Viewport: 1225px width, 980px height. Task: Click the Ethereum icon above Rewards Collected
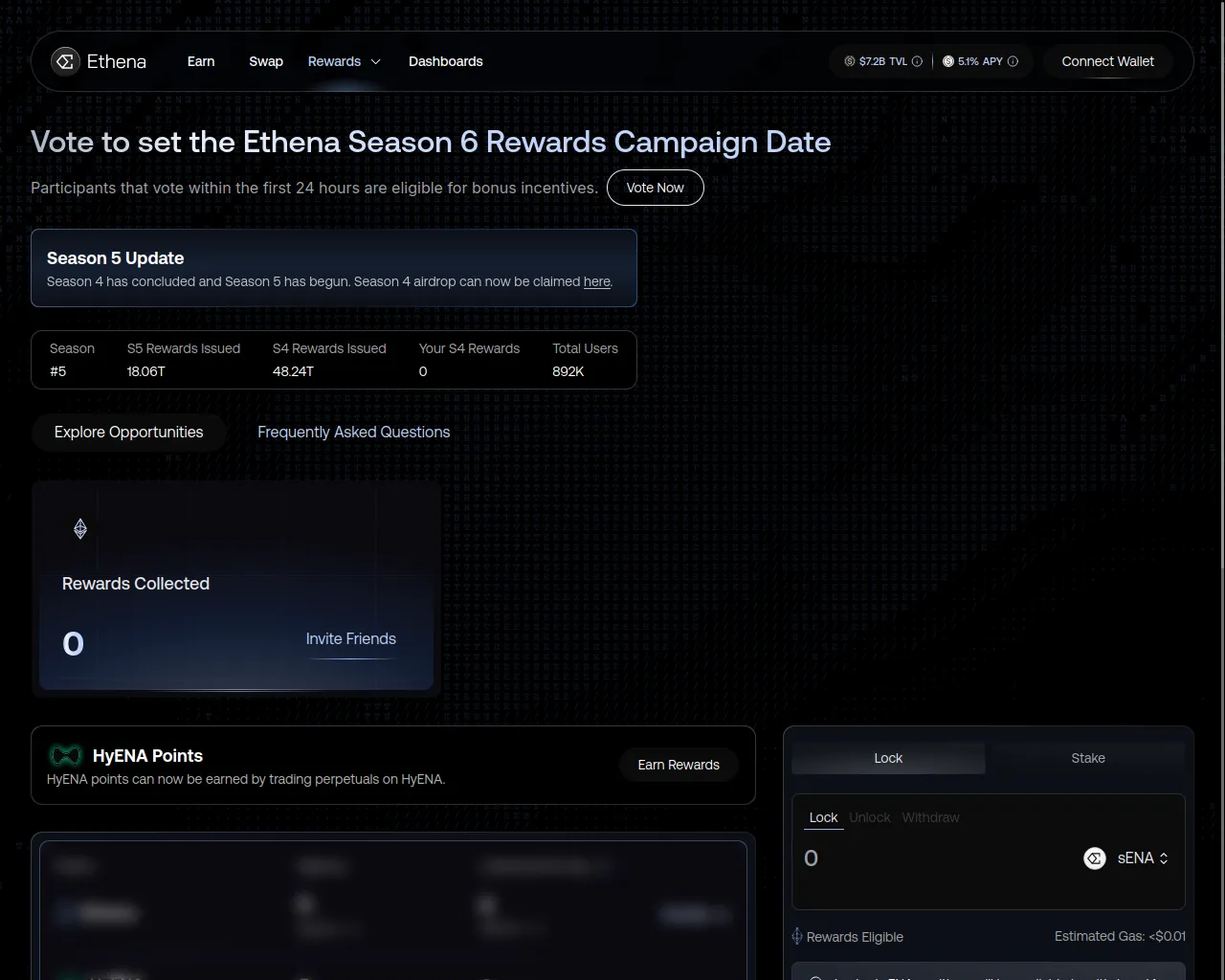tap(80, 528)
